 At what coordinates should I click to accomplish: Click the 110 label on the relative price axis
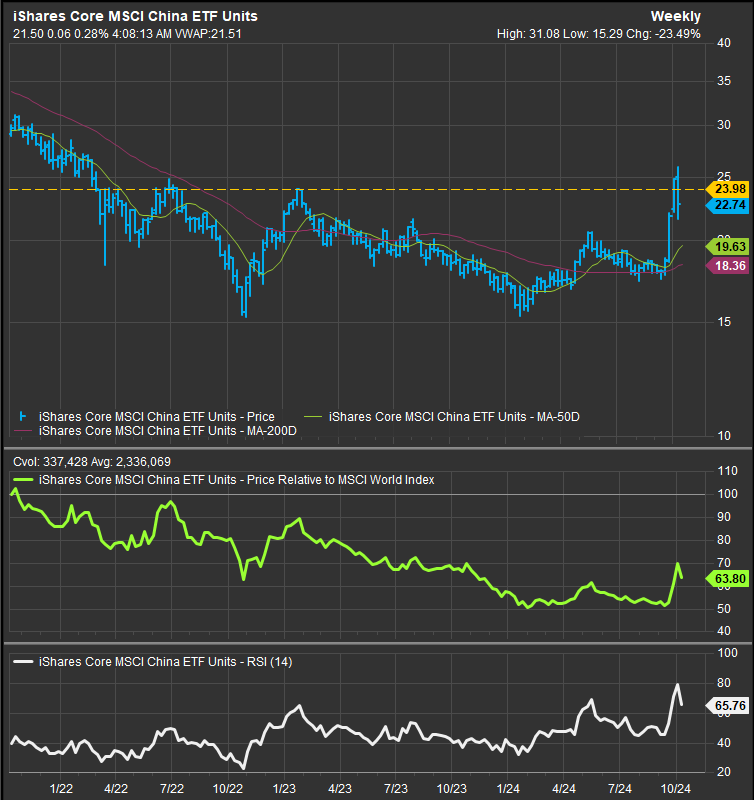(x=727, y=471)
